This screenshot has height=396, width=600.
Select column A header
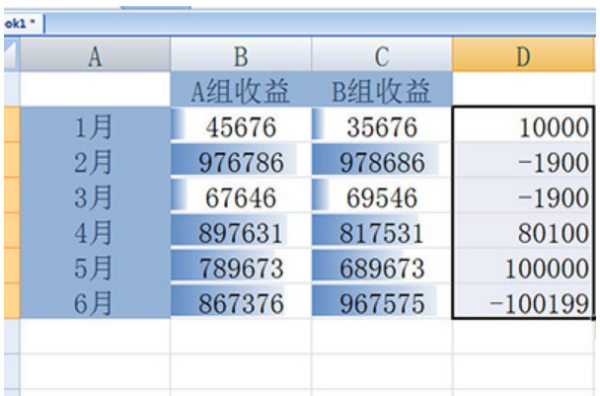[x=95, y=54]
